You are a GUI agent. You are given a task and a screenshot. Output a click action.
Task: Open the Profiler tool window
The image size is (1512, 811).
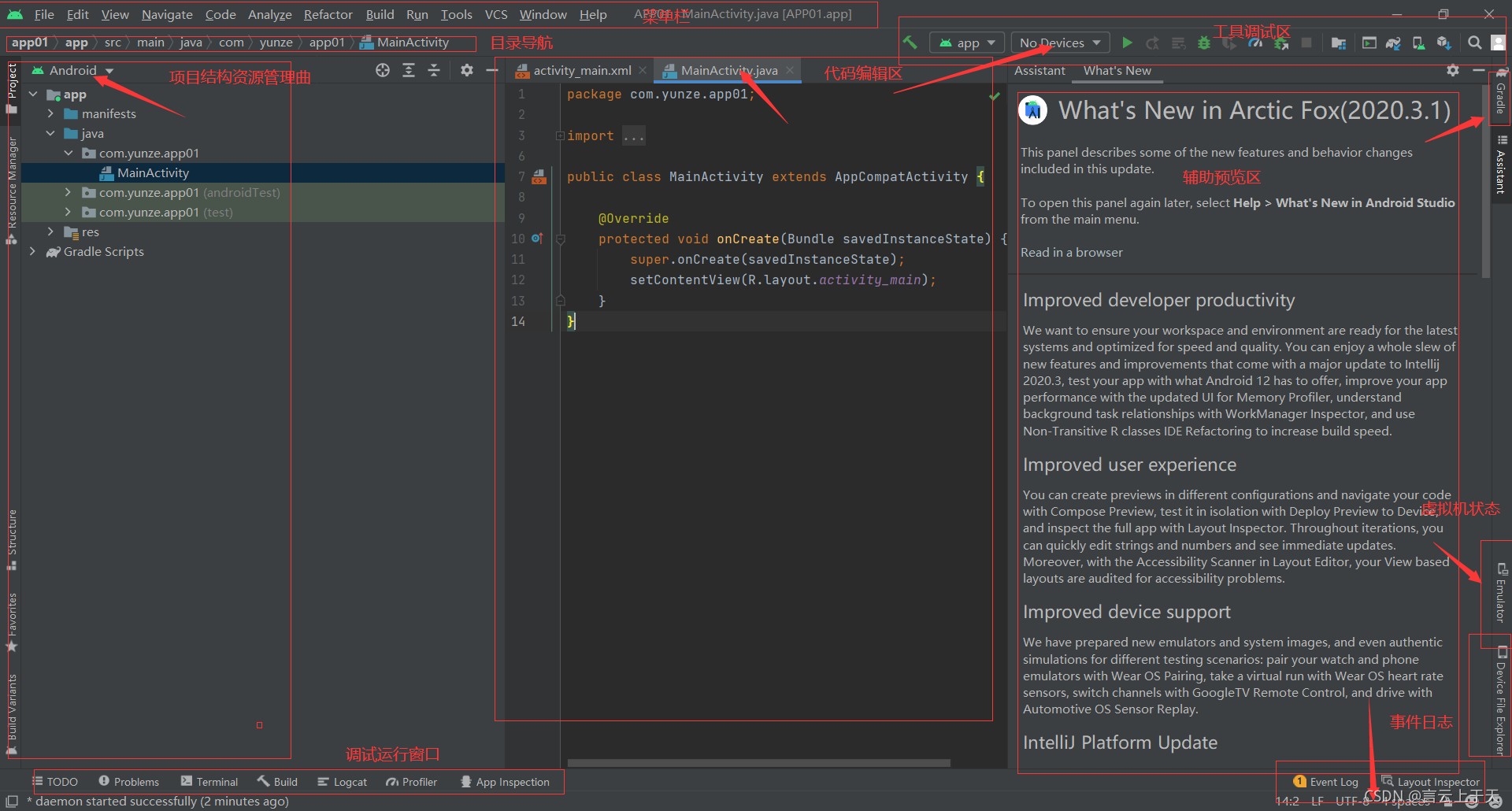tap(412, 782)
